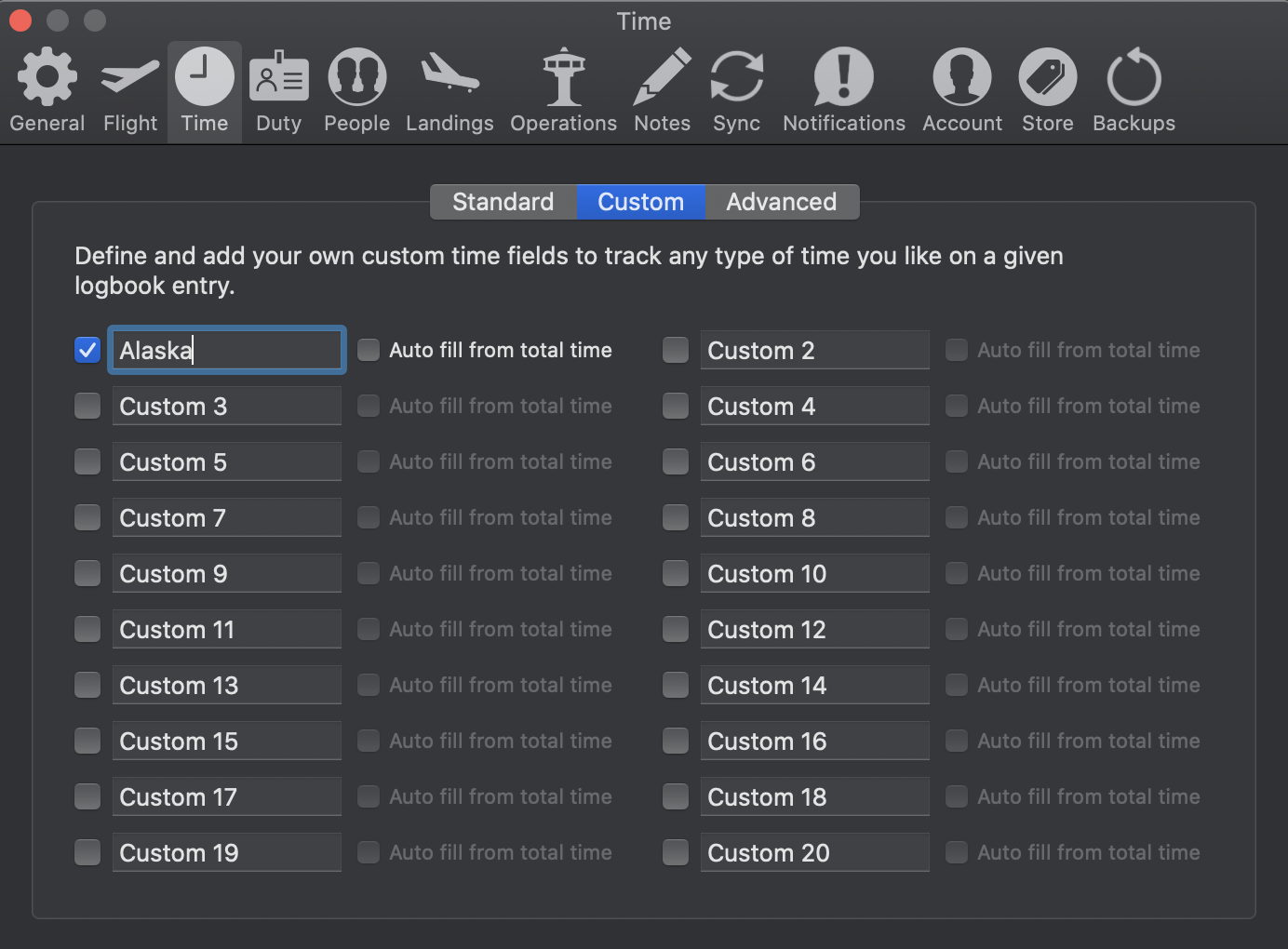Click the Custom 9 name field
This screenshot has width=1288, height=949.
(x=227, y=573)
